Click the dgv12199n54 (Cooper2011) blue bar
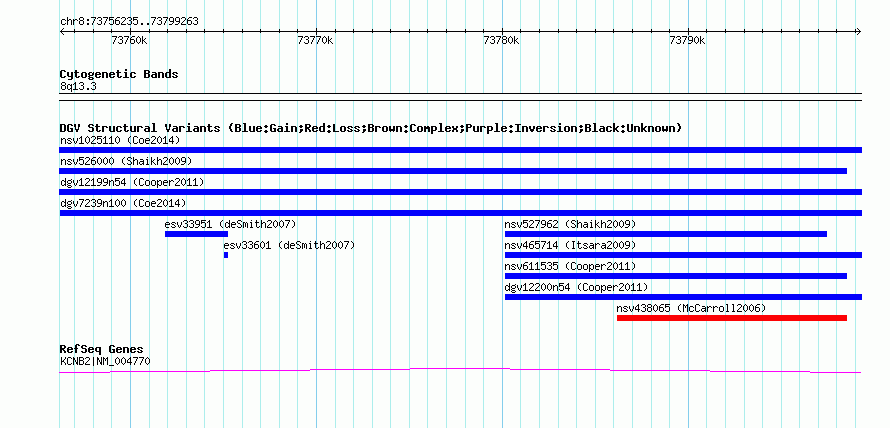The width and height of the screenshot is (890, 428). (x=460, y=192)
